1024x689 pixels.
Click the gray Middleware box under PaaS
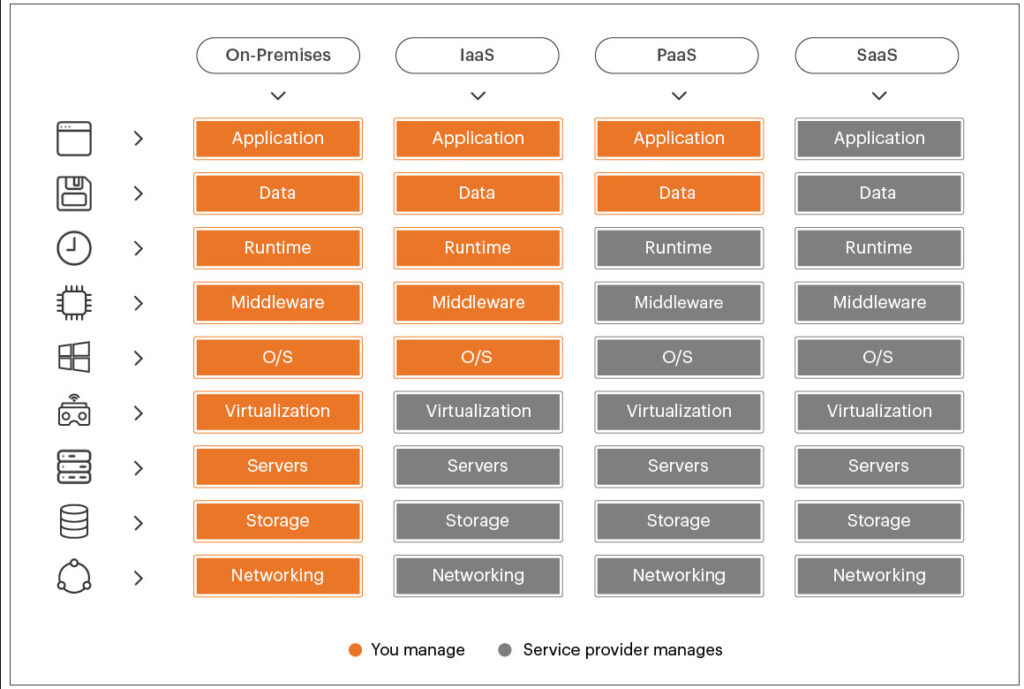coord(679,303)
